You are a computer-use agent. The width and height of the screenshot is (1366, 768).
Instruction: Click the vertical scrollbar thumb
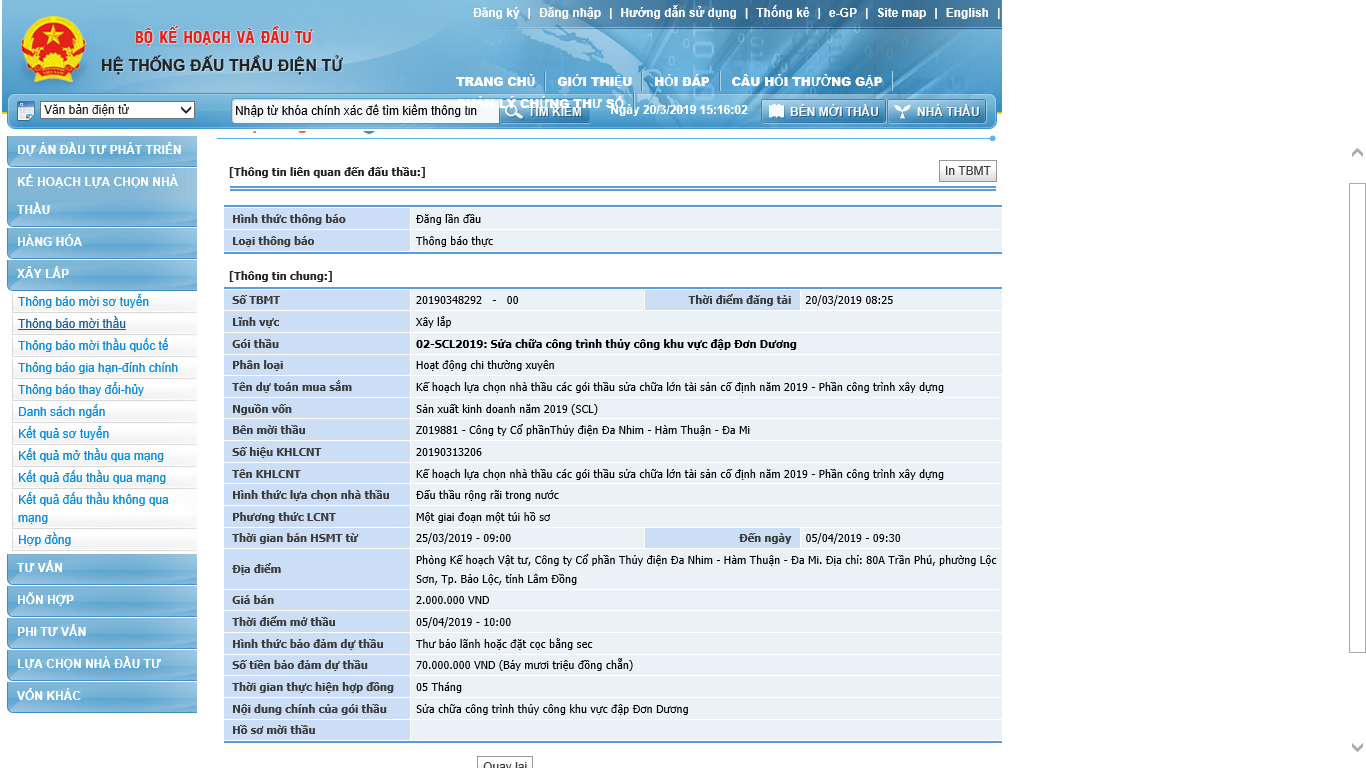(x=1357, y=418)
